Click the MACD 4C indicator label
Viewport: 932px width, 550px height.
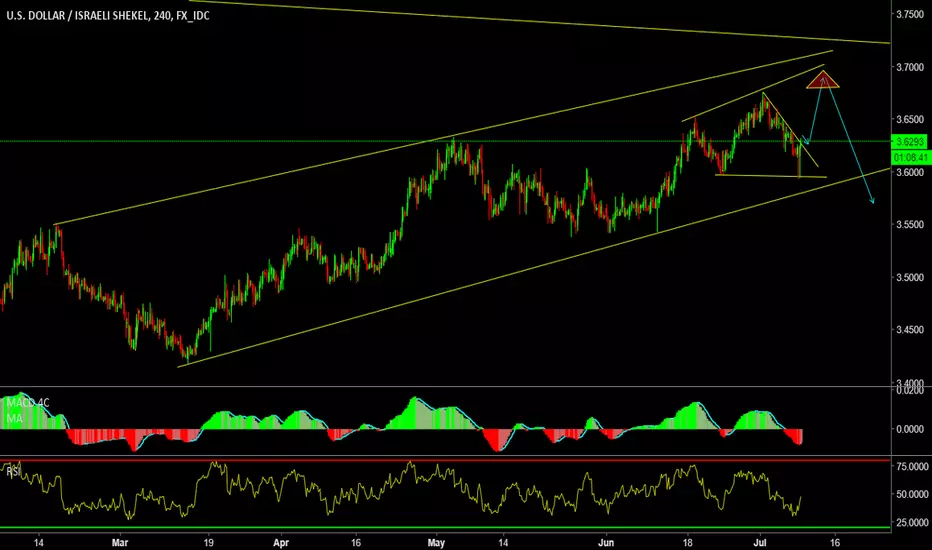tap(28, 403)
